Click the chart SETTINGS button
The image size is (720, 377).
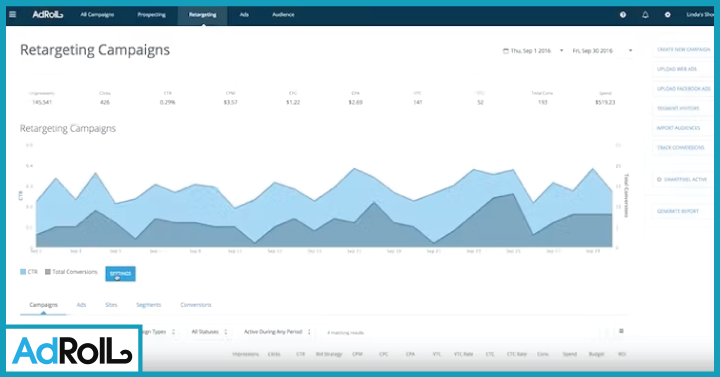click(x=120, y=274)
